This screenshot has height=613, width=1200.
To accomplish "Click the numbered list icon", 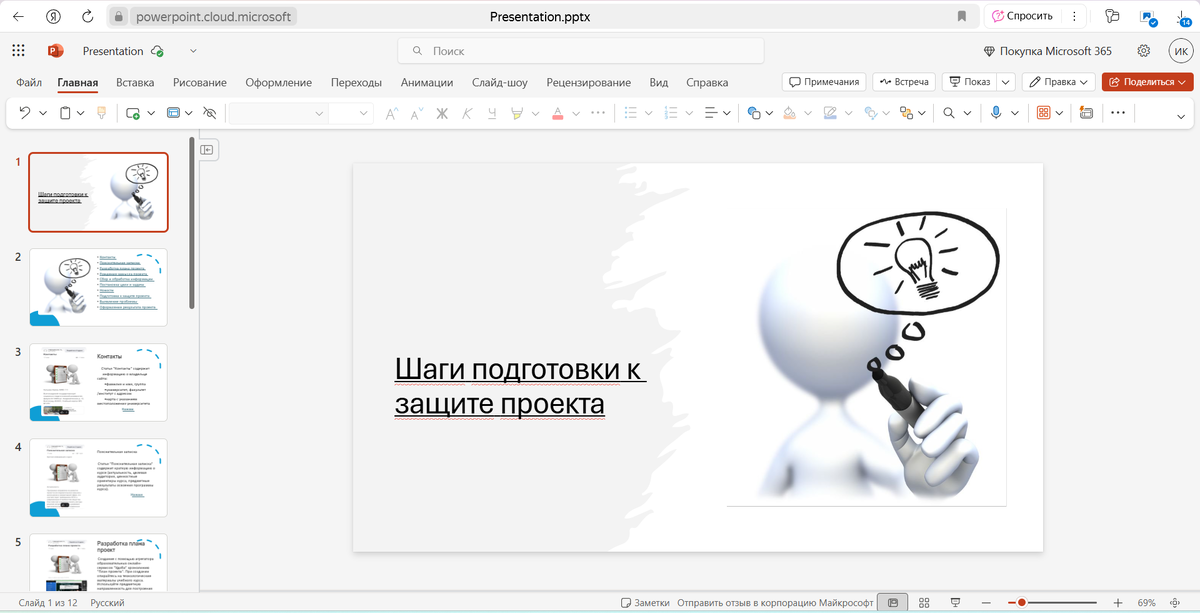I will [672, 113].
